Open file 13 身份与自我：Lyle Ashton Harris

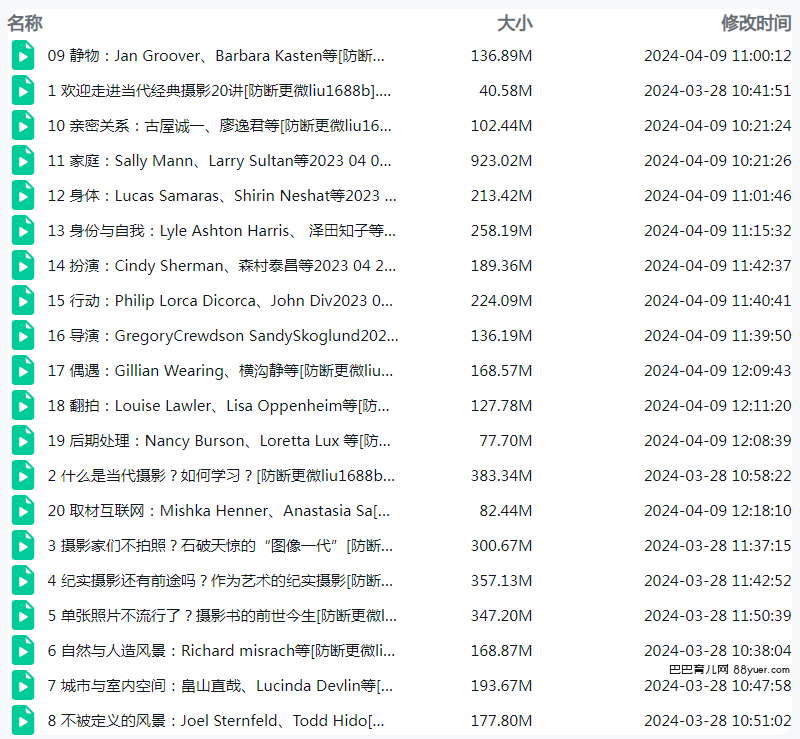tap(222, 231)
